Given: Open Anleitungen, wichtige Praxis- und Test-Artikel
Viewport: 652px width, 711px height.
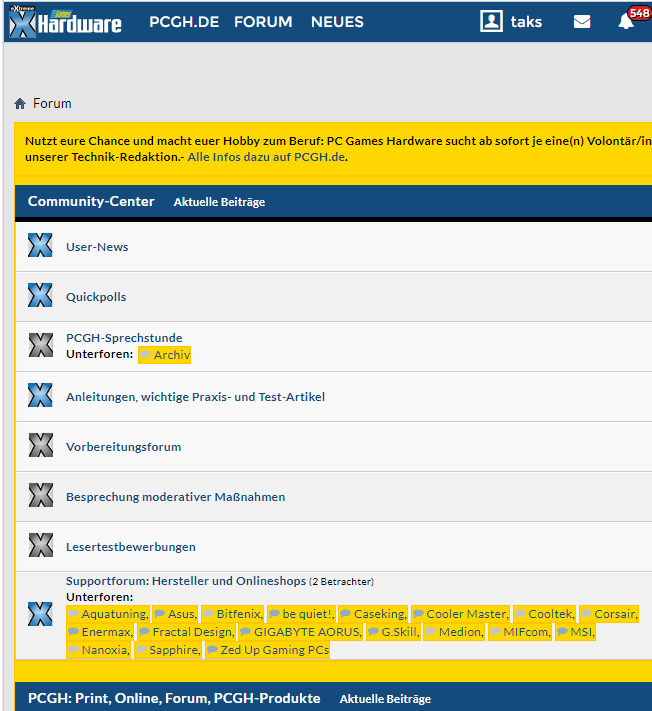Looking at the screenshot, I should [195, 397].
